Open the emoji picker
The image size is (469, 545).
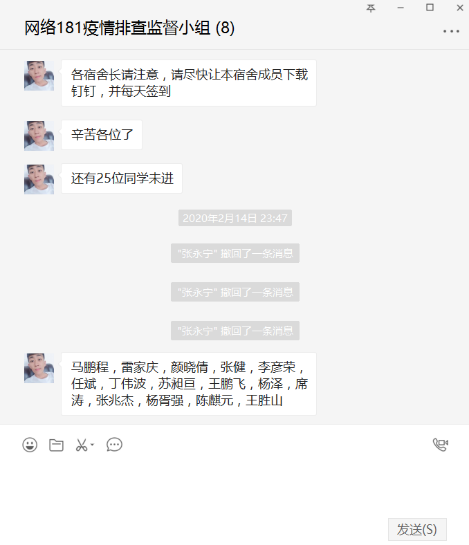click(x=30, y=445)
